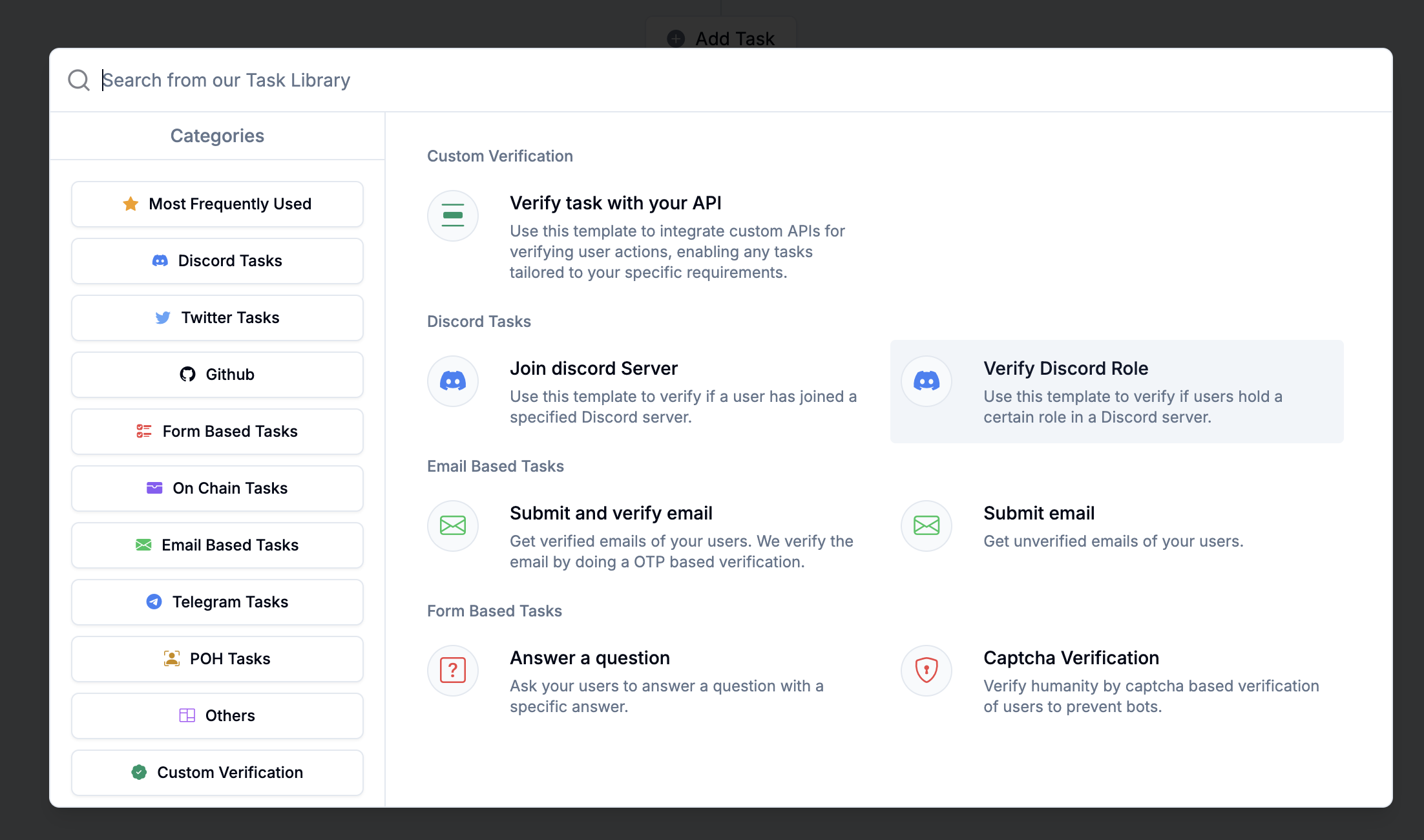Click the Answer a question mark icon
Viewport: 1424px width, 840px height.
tap(452, 671)
